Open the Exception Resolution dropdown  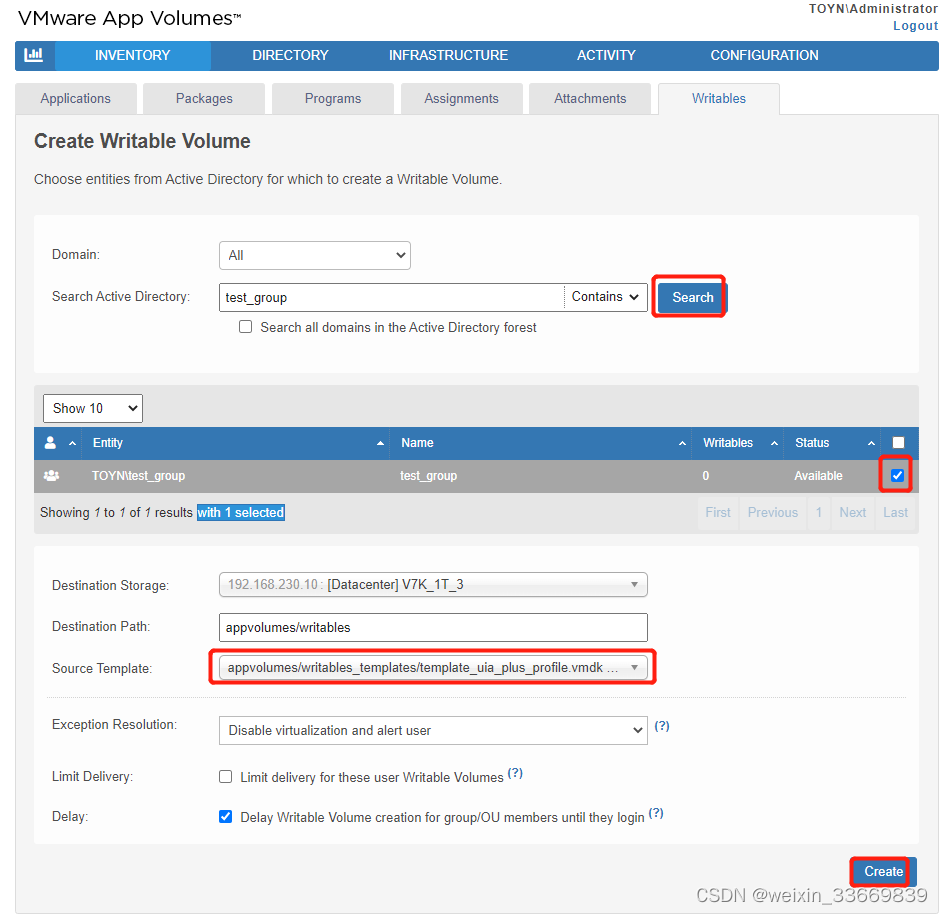click(x=433, y=730)
